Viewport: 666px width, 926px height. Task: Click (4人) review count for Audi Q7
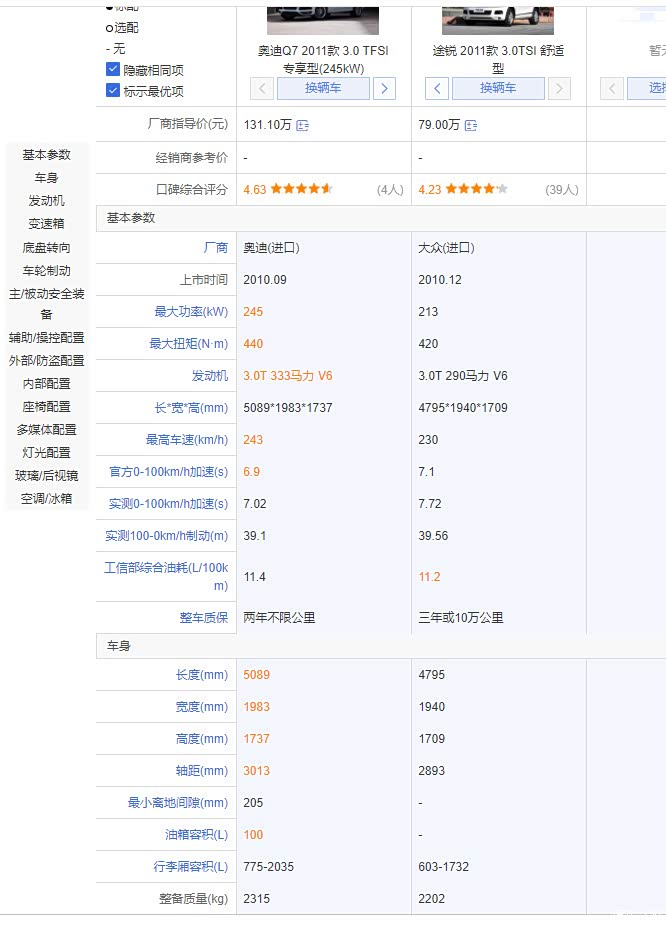point(390,190)
